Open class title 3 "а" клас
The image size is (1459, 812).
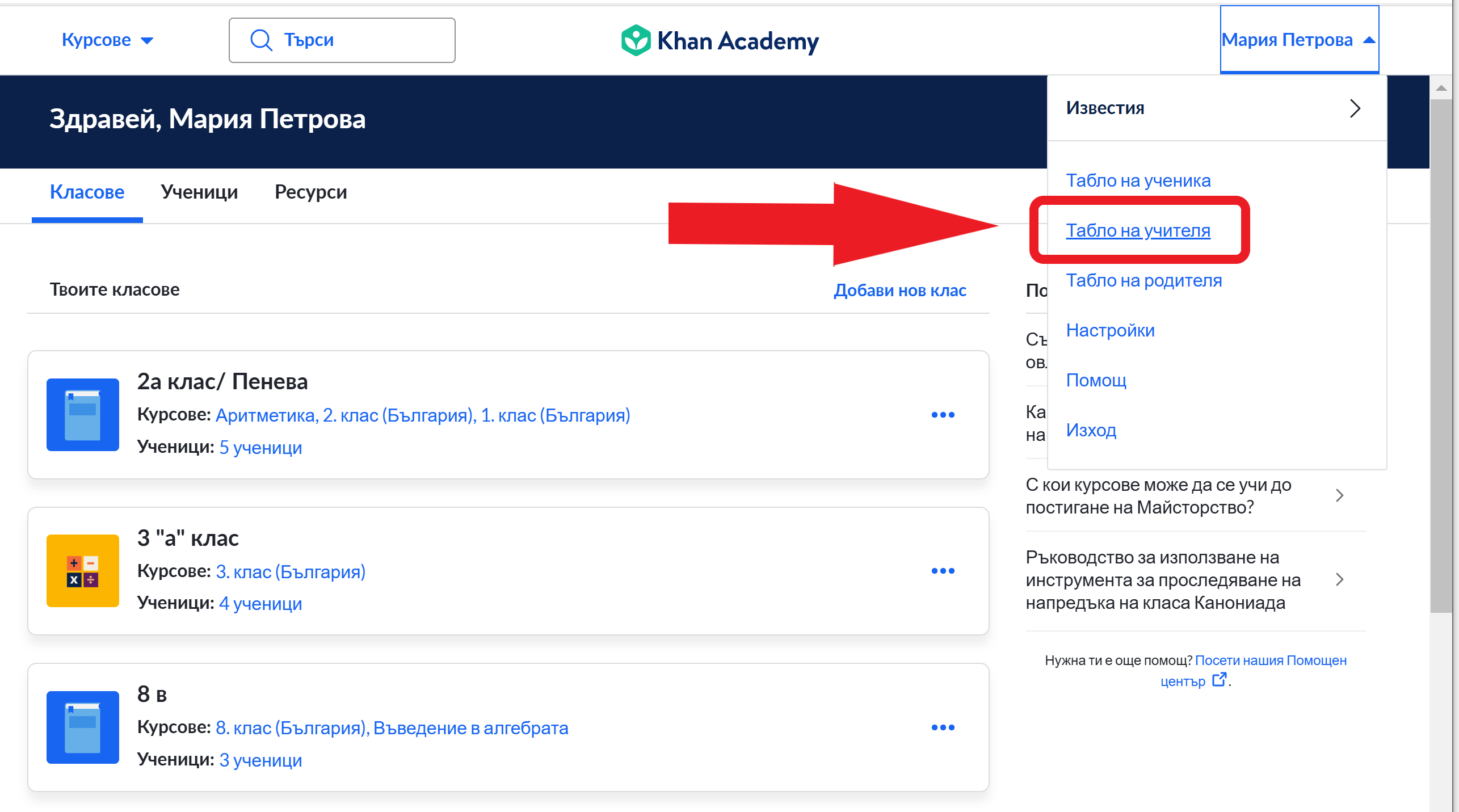coord(188,538)
